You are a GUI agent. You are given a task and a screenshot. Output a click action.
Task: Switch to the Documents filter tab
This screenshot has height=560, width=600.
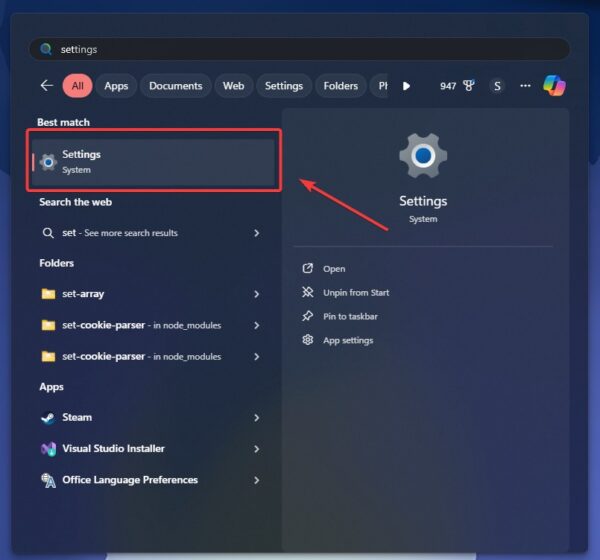(x=176, y=86)
